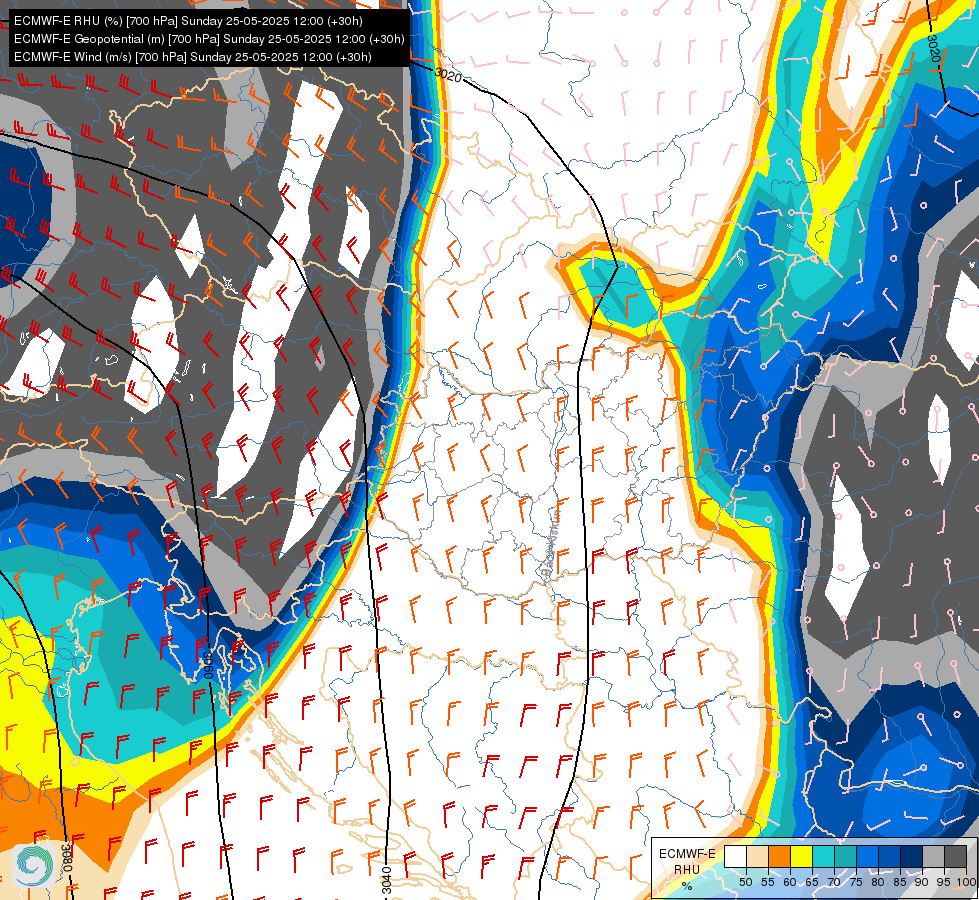Click the legend value '85'
This screenshot has width=979, height=900.
pos(900,883)
